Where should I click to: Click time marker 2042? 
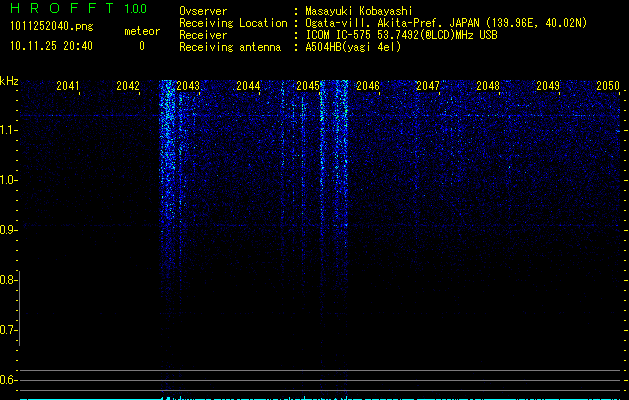tap(128, 86)
